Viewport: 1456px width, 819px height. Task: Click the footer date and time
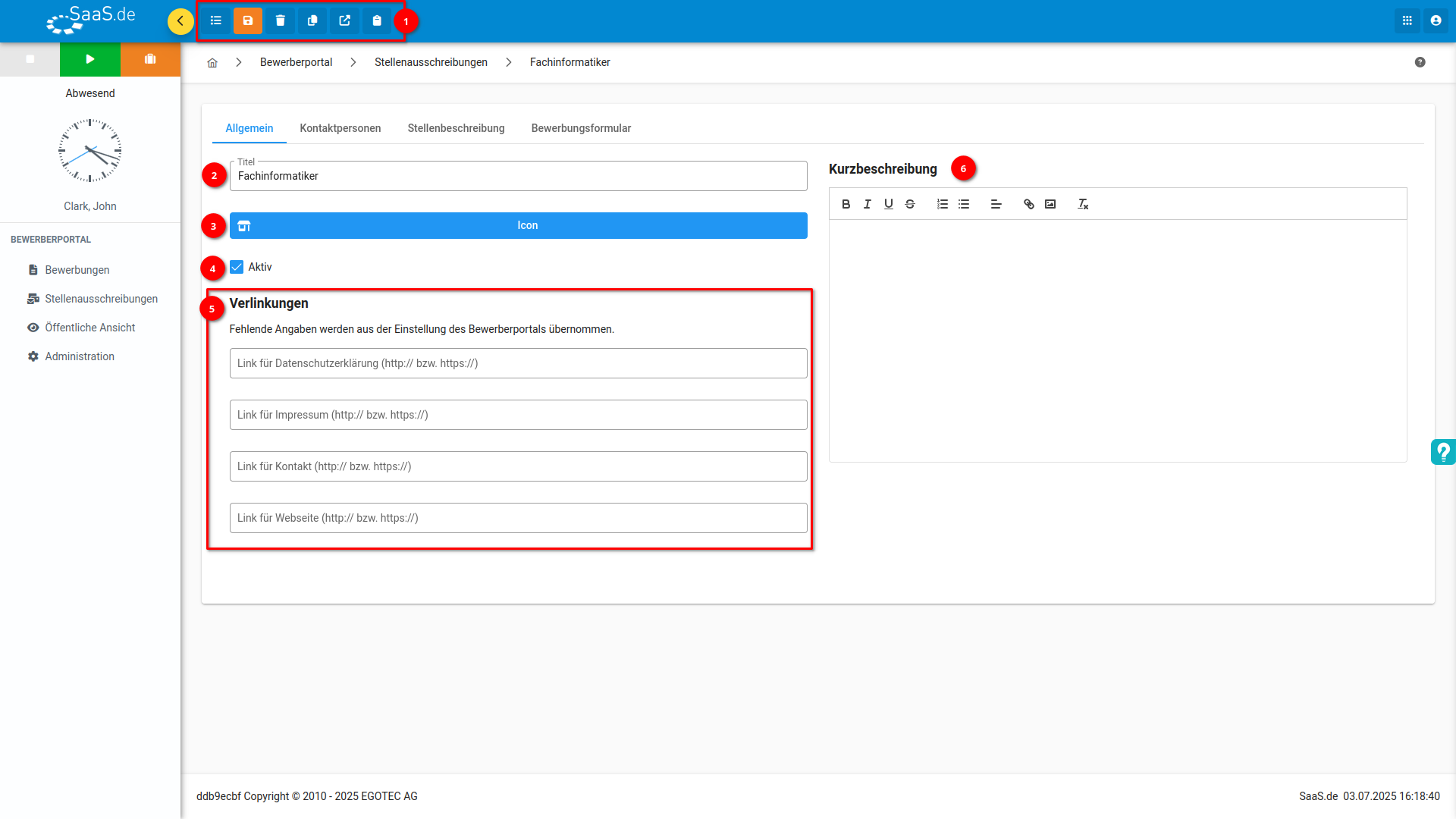coord(1392,796)
